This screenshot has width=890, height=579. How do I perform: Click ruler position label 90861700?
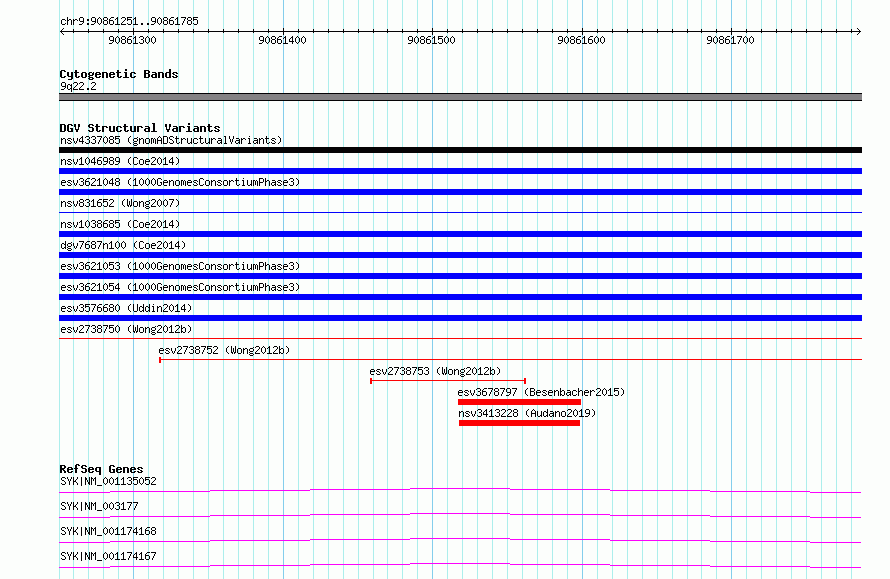(x=731, y=40)
